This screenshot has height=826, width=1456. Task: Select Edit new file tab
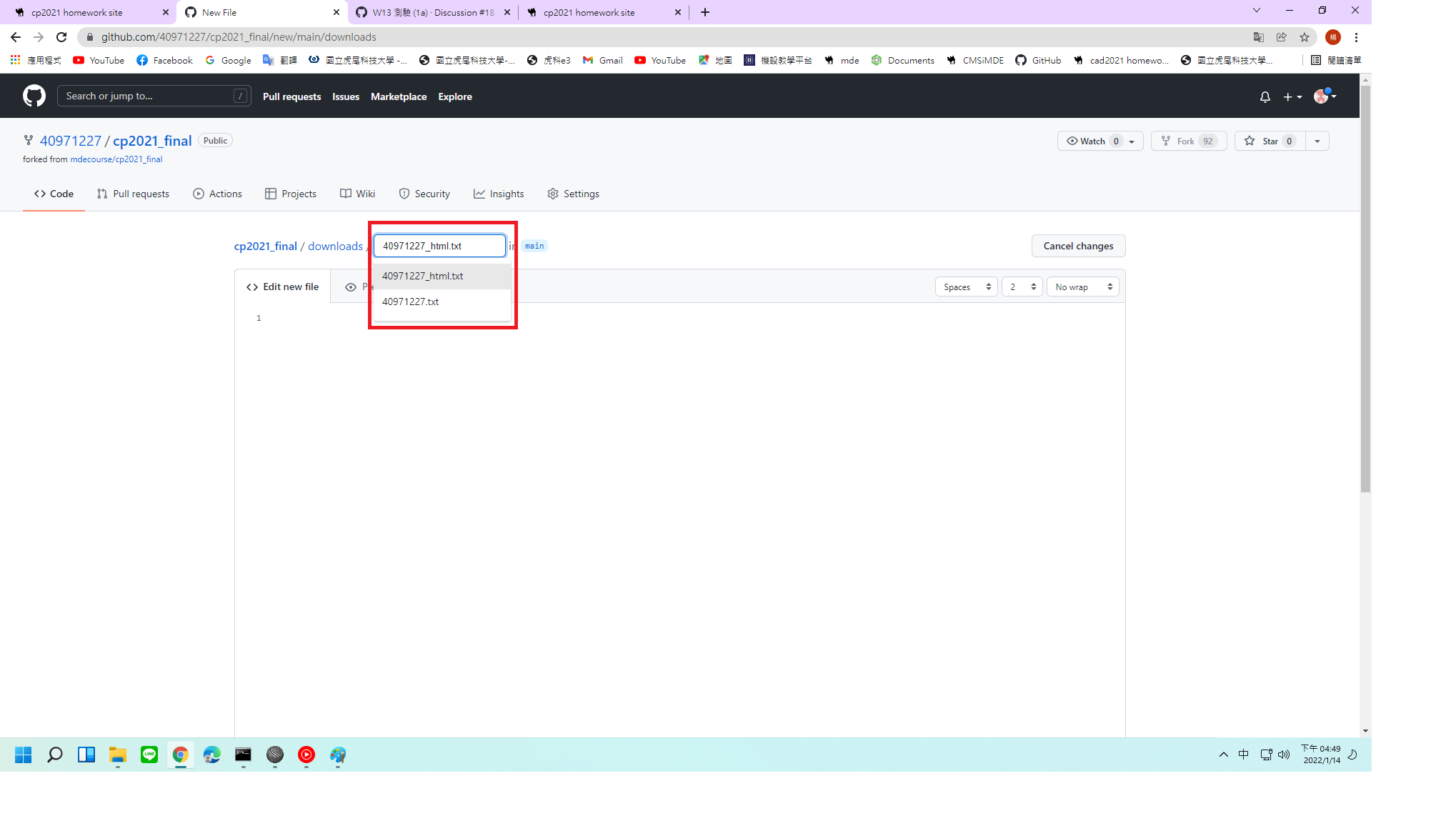283,287
